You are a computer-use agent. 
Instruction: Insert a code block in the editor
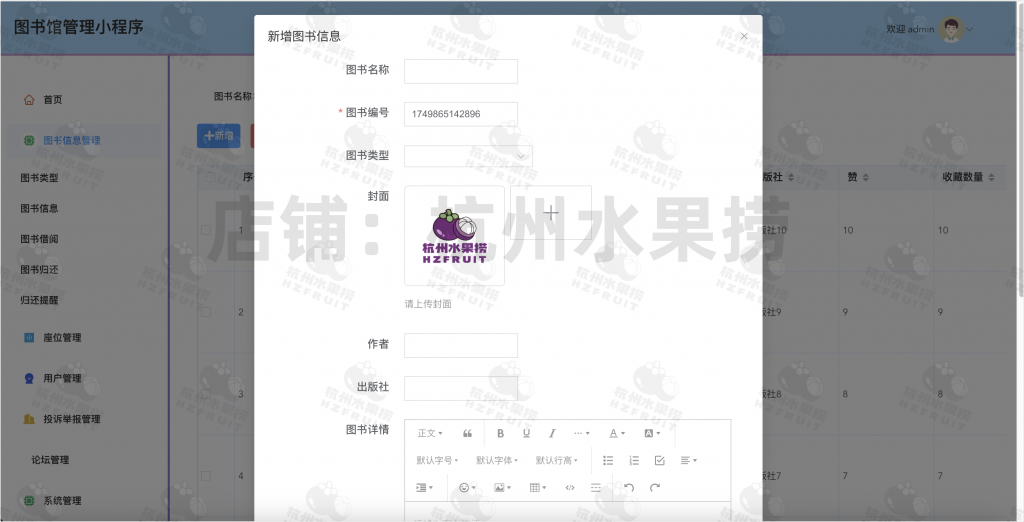pos(569,487)
